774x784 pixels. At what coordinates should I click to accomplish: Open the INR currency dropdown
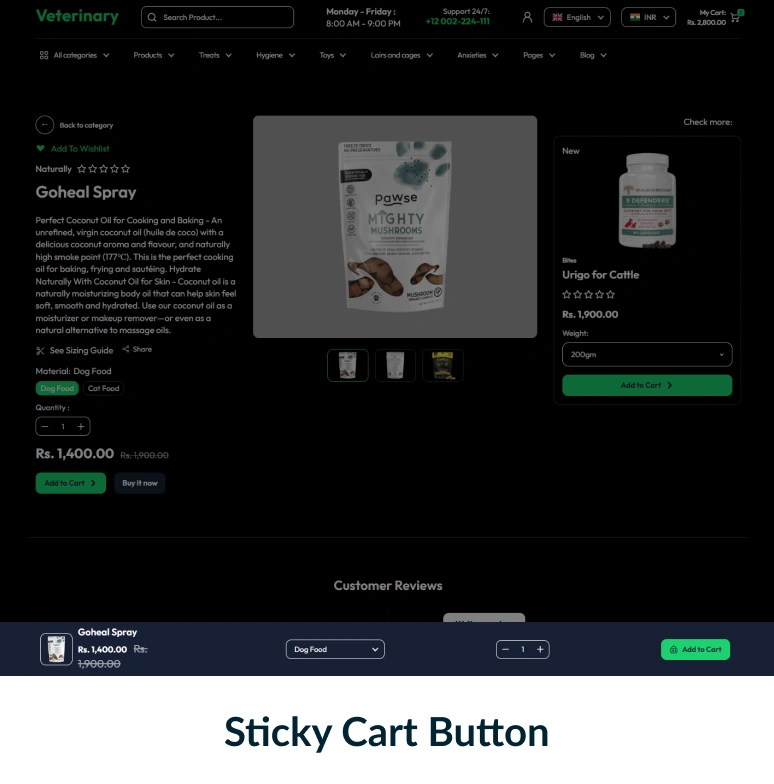tap(648, 18)
